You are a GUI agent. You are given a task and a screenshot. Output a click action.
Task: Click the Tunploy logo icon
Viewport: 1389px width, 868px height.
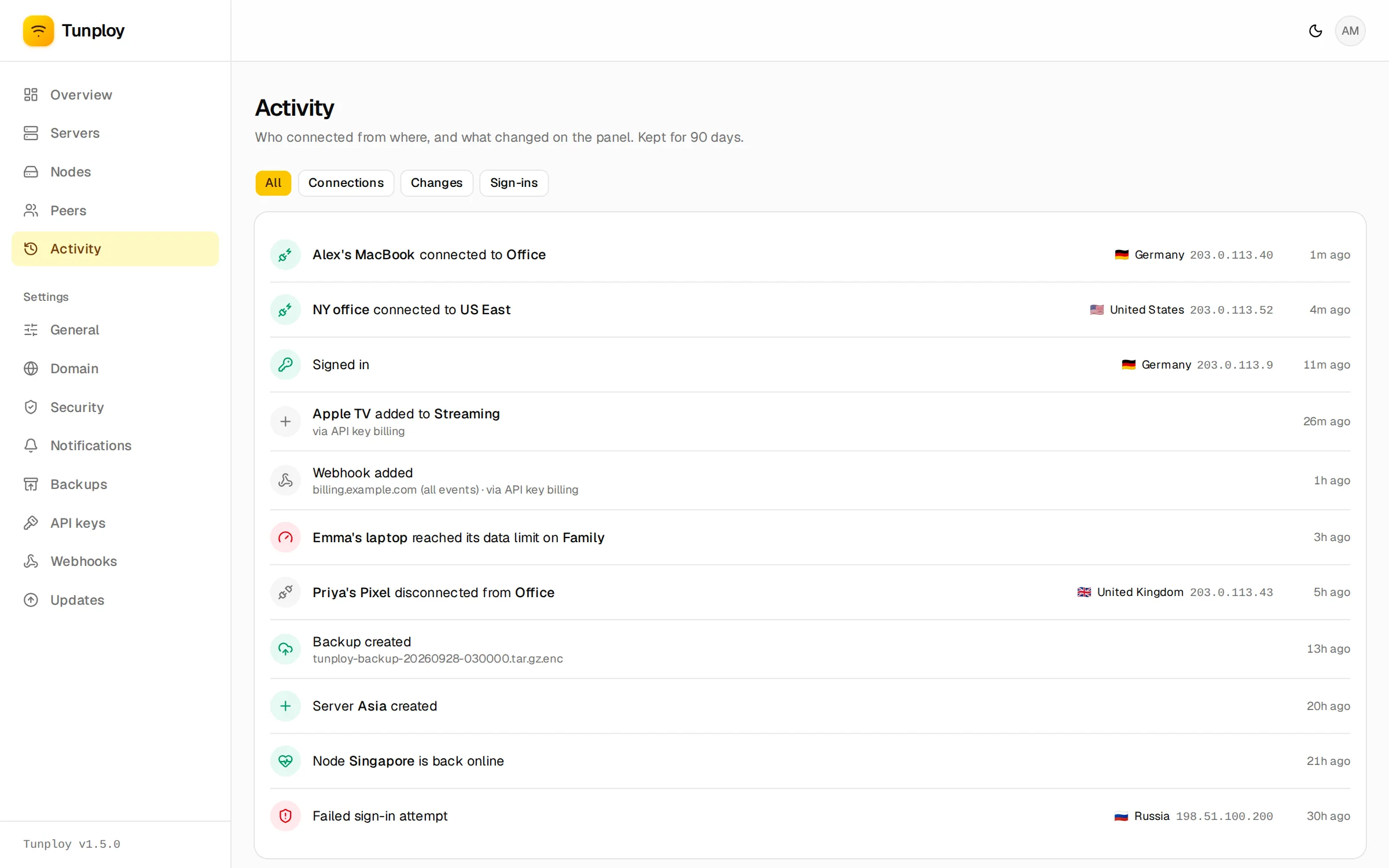coord(38,31)
